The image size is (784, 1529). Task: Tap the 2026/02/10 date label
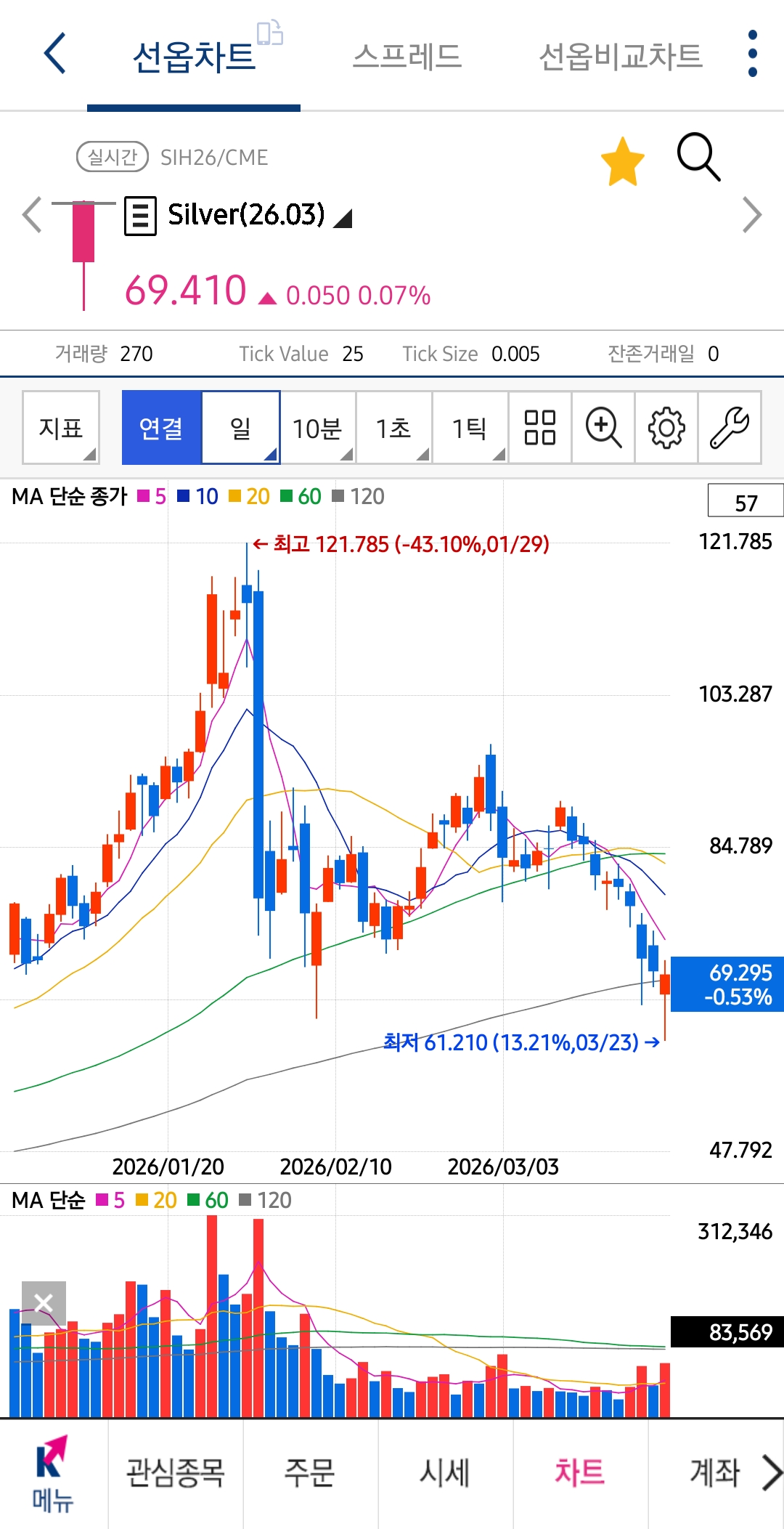coord(336,1167)
